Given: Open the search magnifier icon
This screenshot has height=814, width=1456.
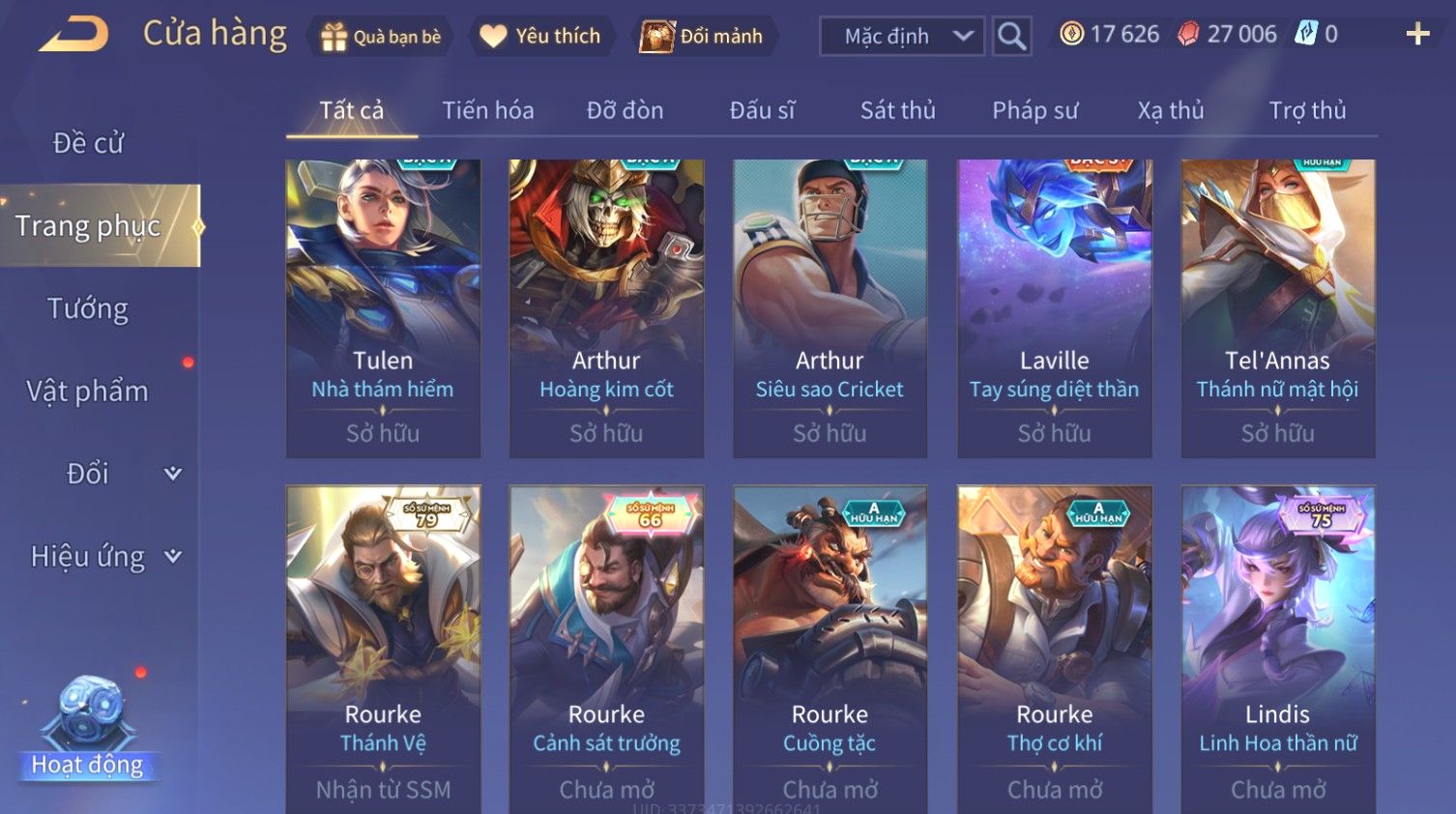Looking at the screenshot, I should [1011, 37].
